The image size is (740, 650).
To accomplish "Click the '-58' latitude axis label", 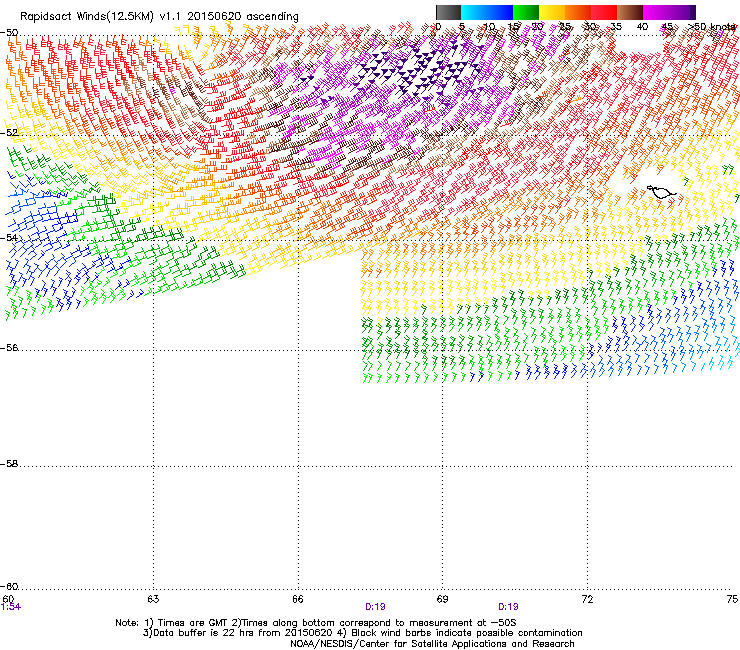I will [x=9, y=464].
